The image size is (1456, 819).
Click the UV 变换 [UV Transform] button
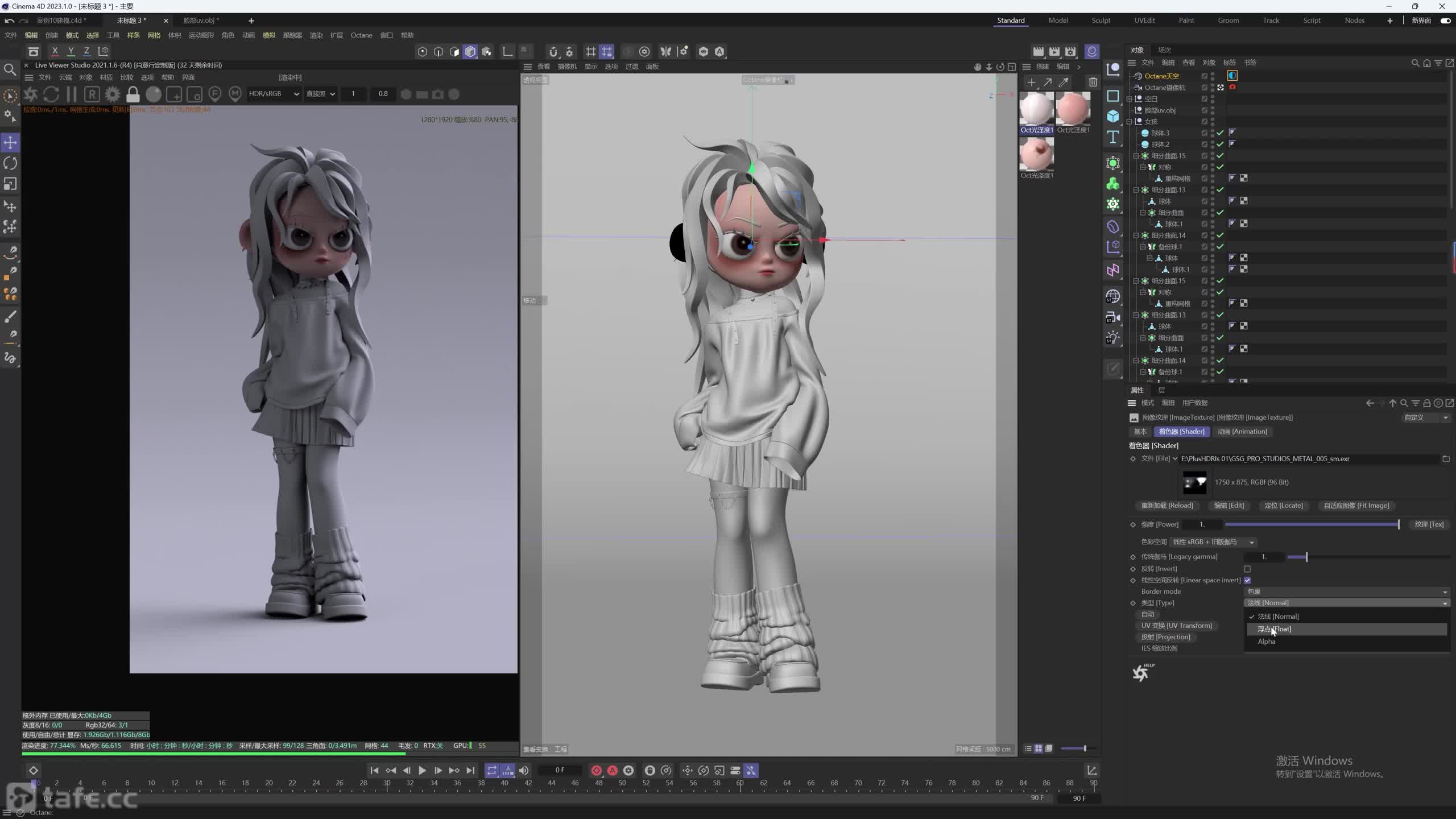tap(1176, 626)
